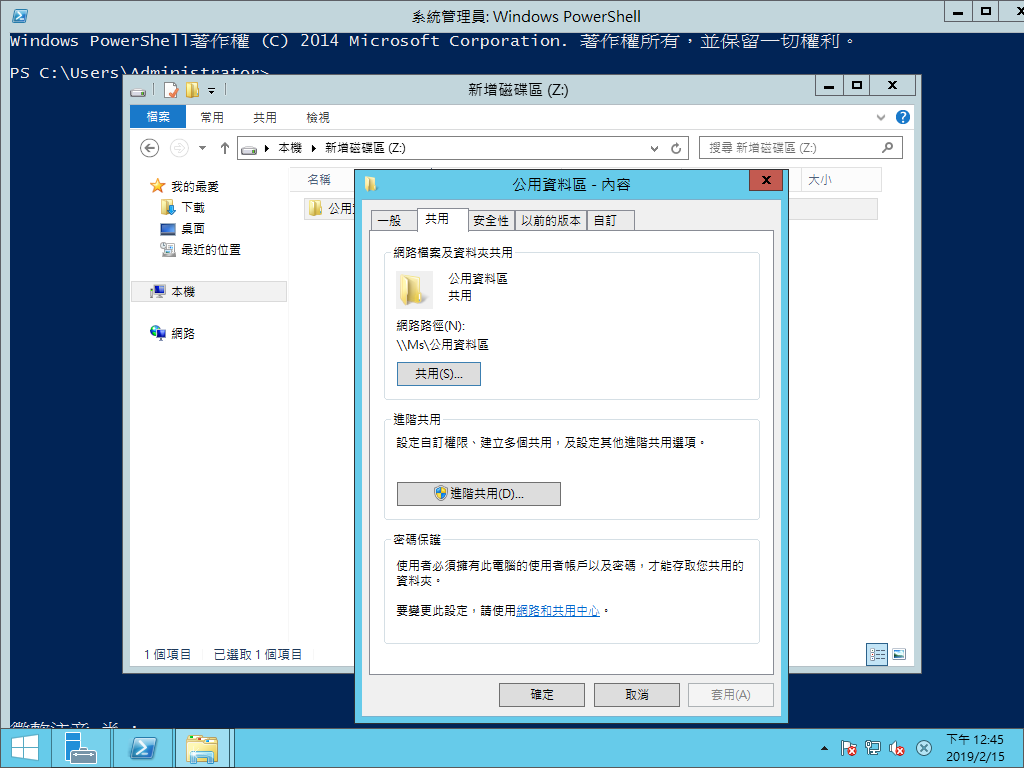Image resolution: width=1024 pixels, height=768 pixels.
Task: Click the network status tray icon
Action: tap(872, 748)
